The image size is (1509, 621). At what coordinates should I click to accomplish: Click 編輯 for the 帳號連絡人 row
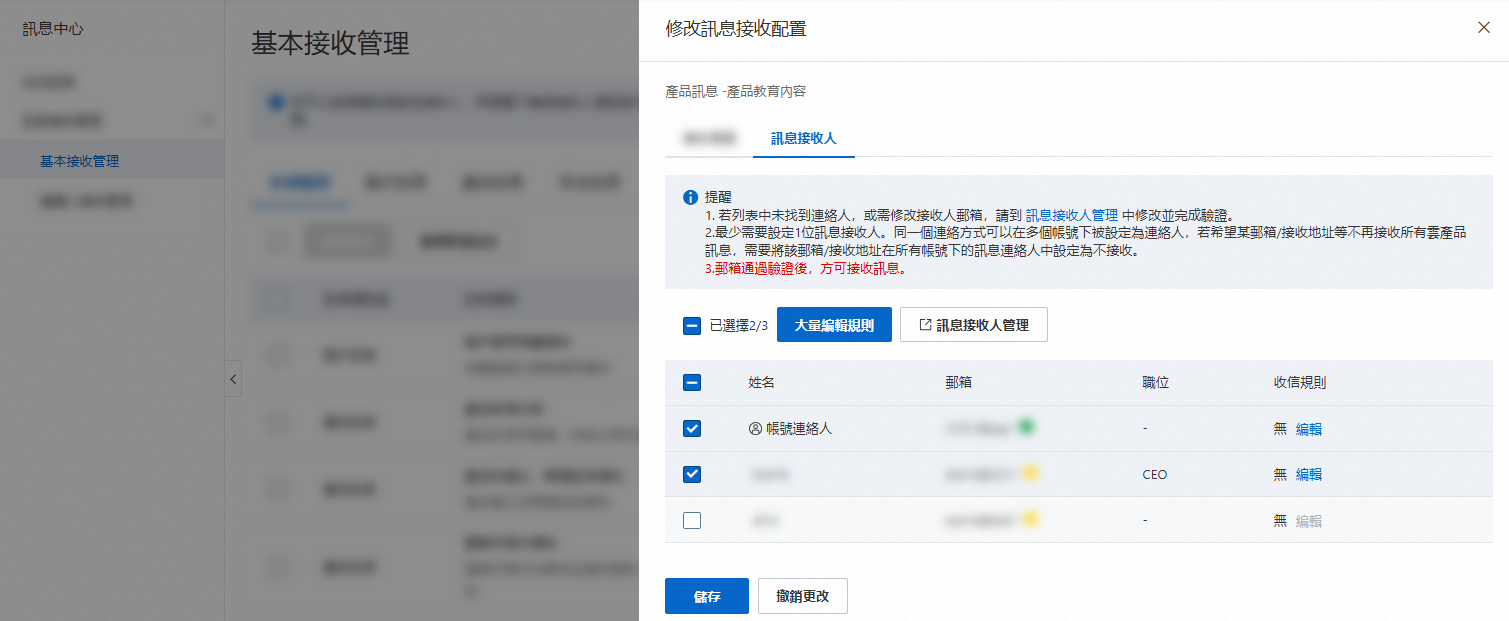click(x=1309, y=429)
